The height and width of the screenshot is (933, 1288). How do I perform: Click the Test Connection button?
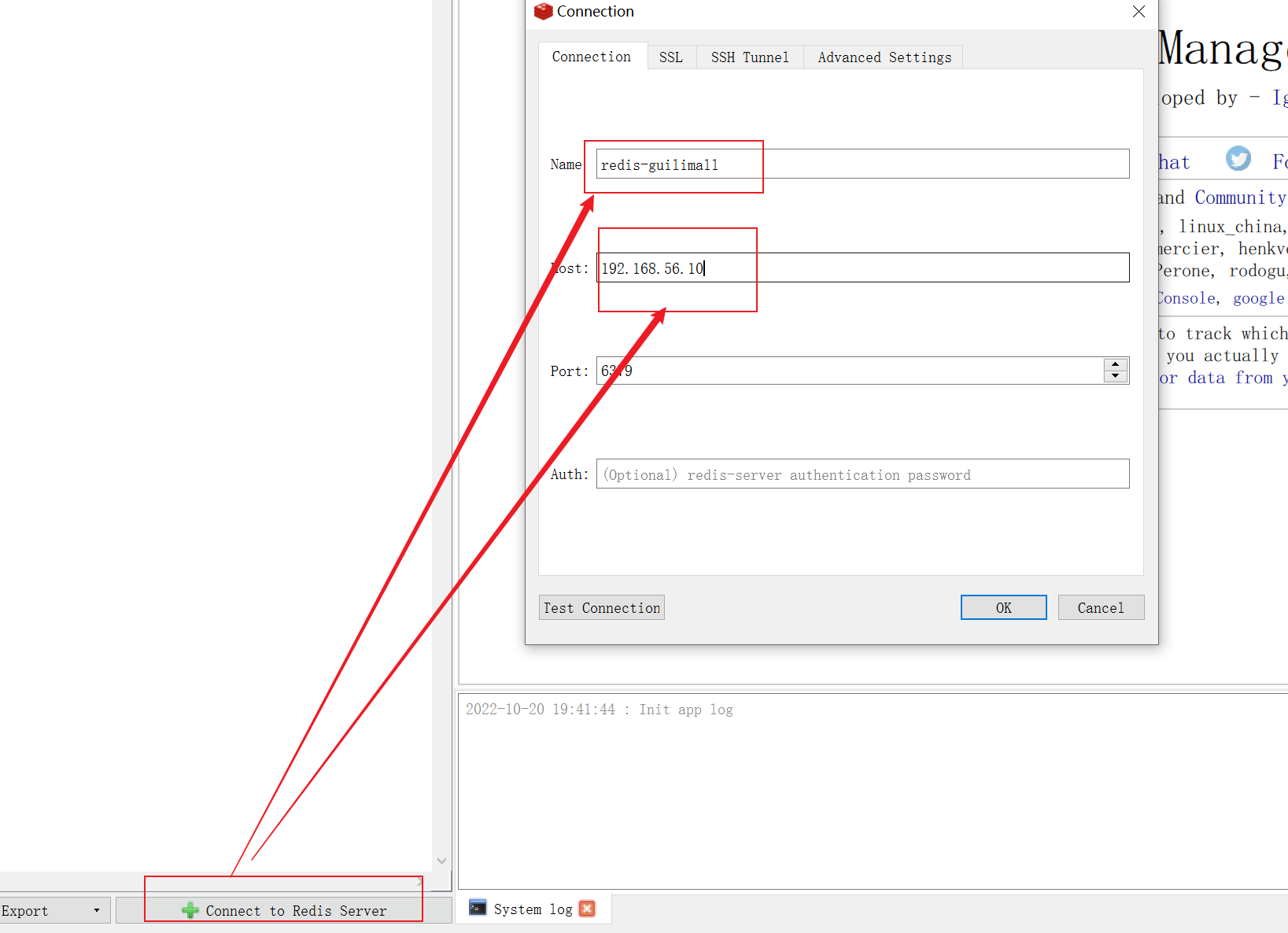[x=602, y=607]
